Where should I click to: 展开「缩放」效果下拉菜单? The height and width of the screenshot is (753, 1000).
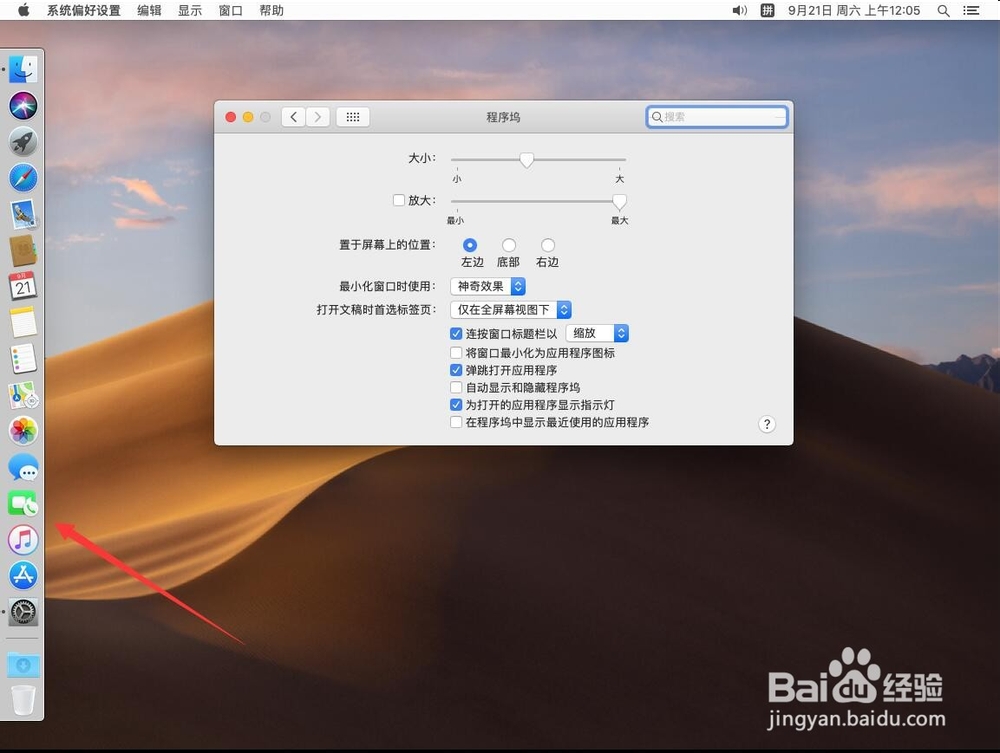597,333
